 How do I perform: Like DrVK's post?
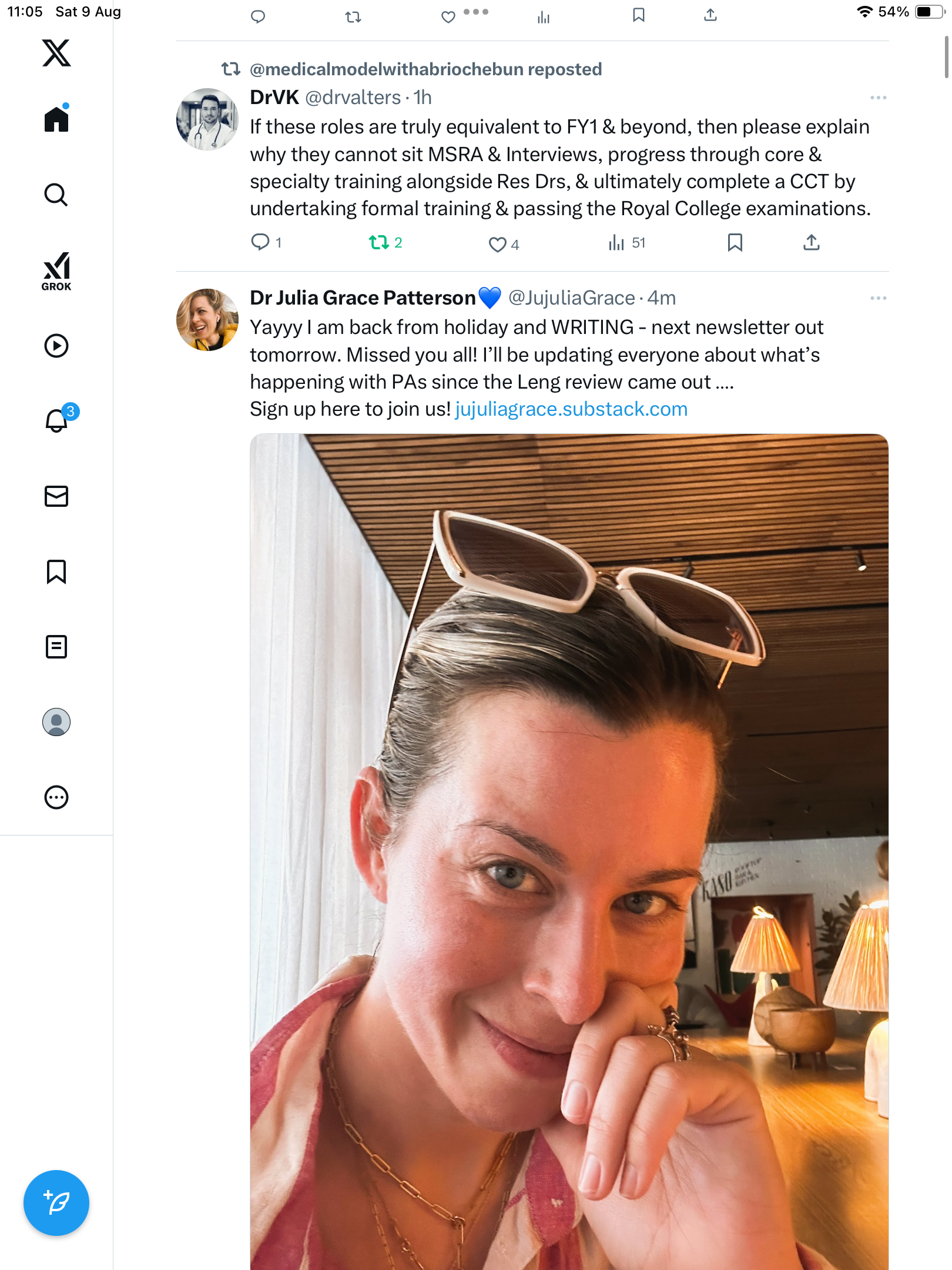(497, 244)
